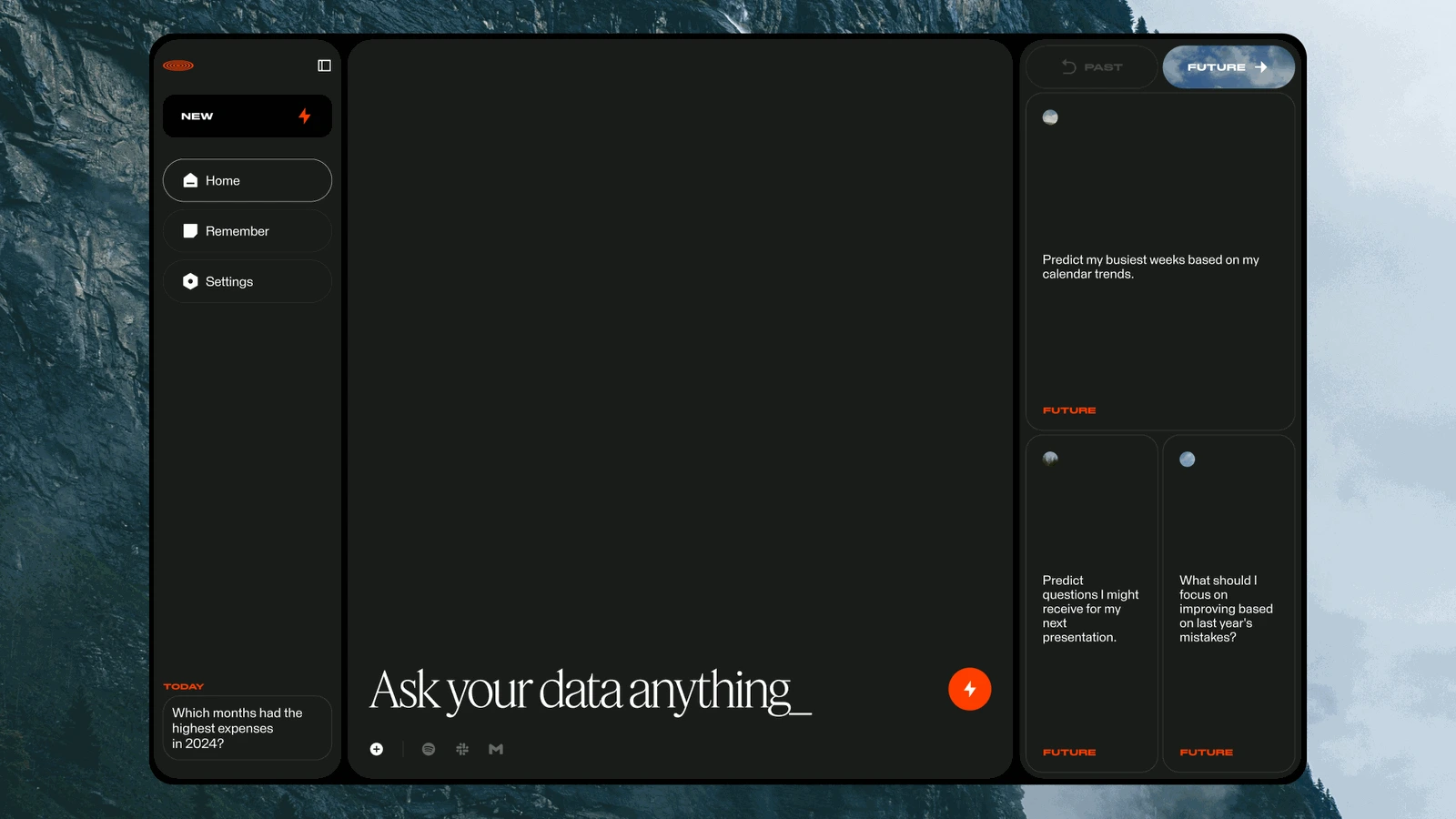Viewport: 1456px width, 819px height.
Task: Submit the query with orange lightning button
Action: 970,689
